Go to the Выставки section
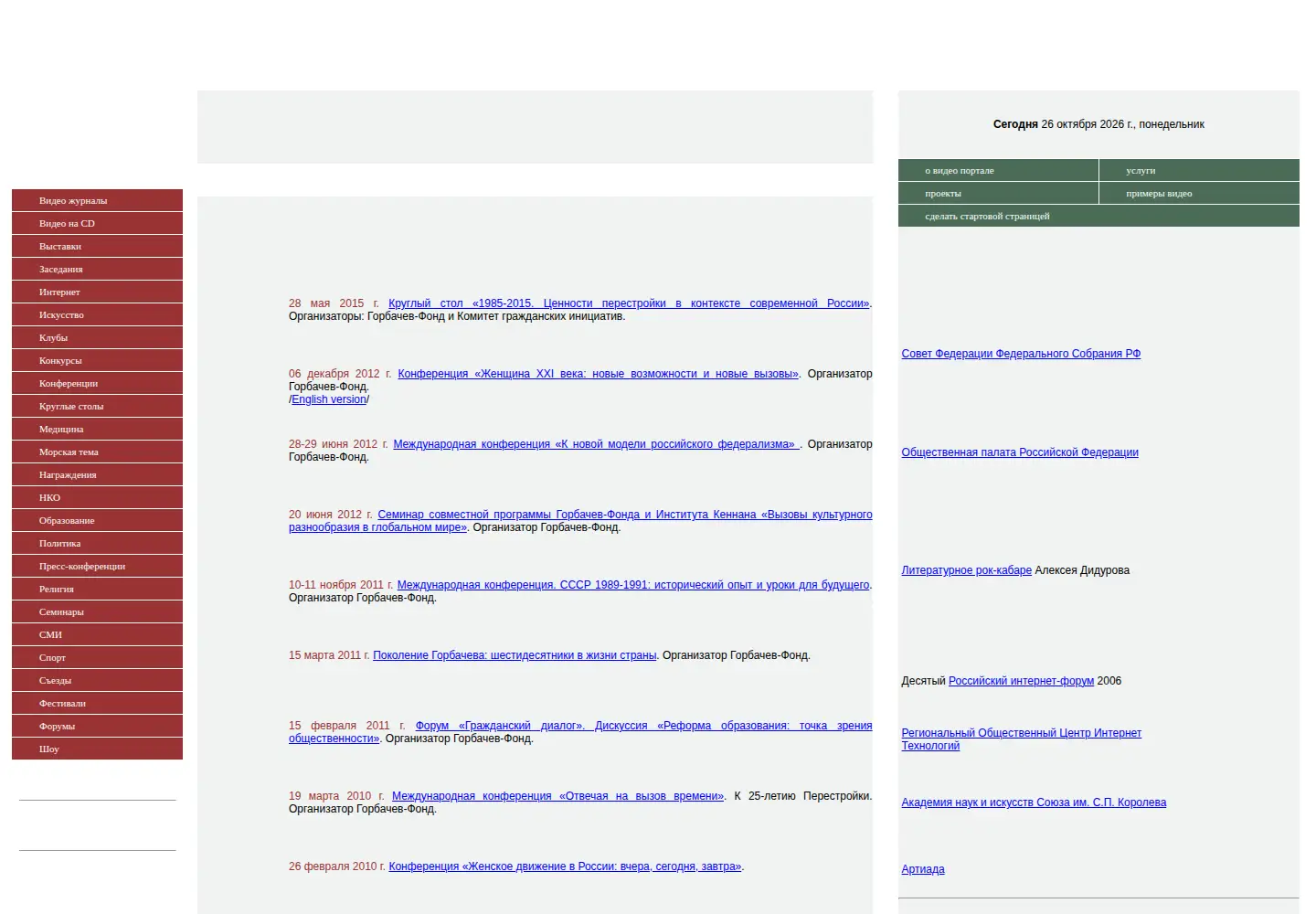This screenshot has height=914, width=1316. coord(97,246)
